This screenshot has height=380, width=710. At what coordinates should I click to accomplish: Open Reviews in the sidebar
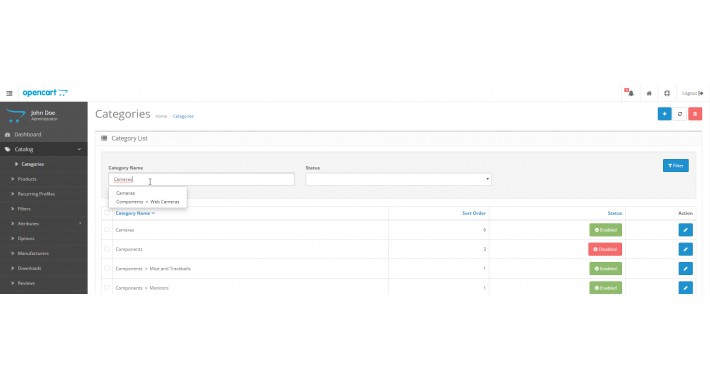[26, 283]
